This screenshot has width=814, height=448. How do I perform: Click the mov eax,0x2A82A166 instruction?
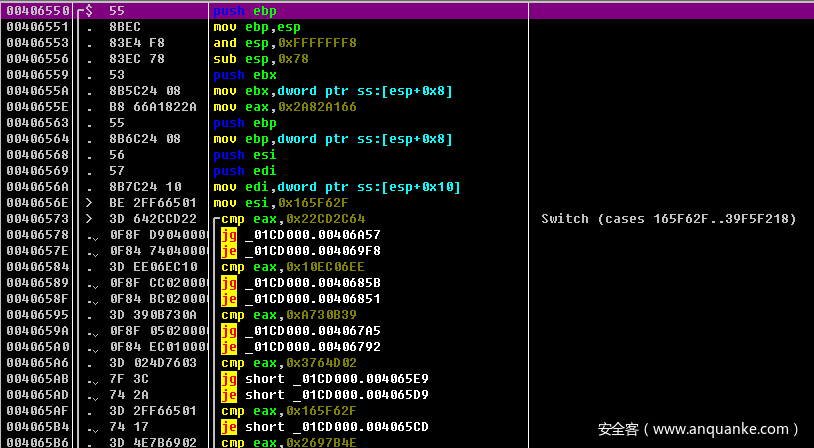coord(281,107)
